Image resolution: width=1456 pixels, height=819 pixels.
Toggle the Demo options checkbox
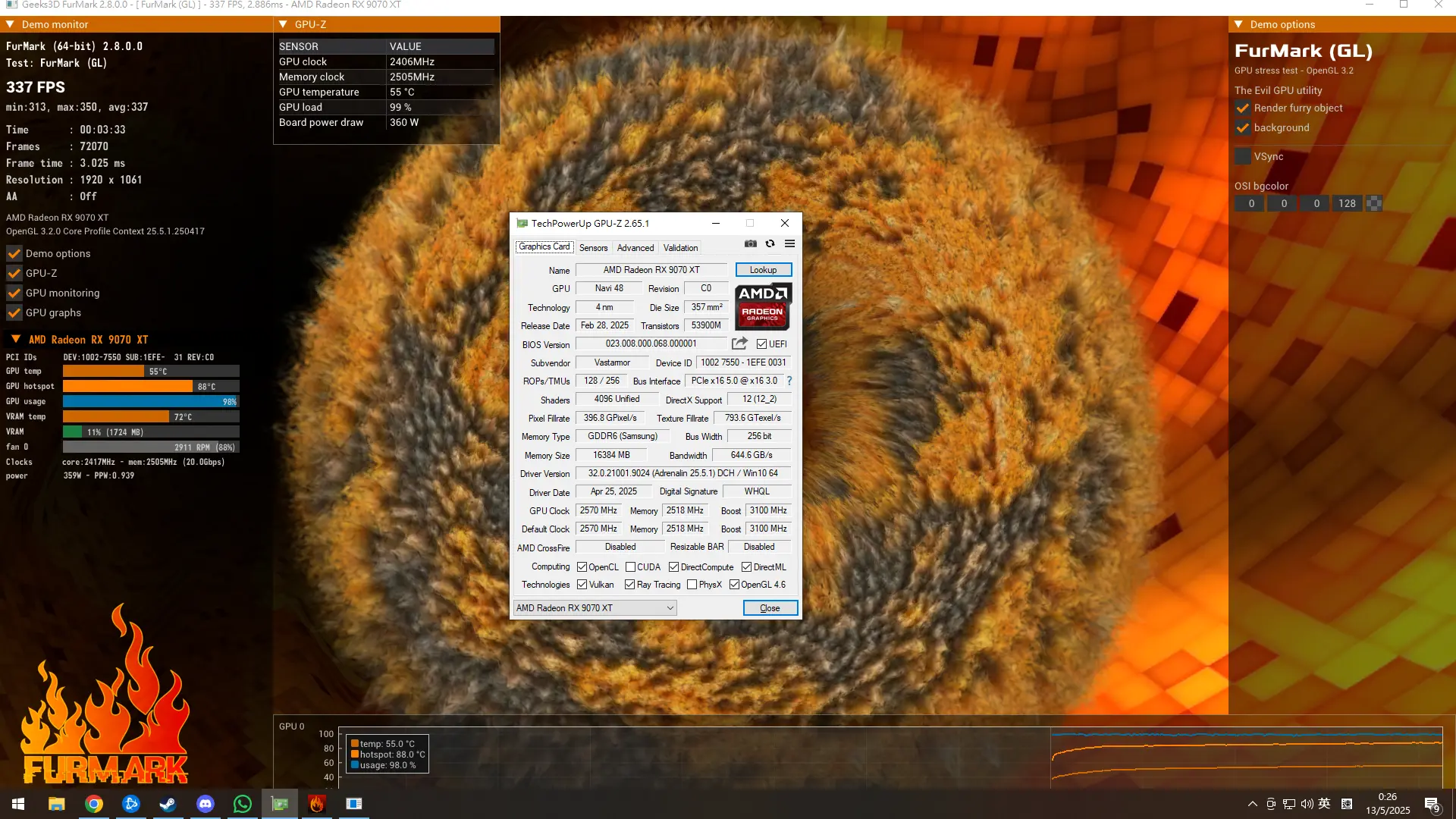click(x=14, y=253)
